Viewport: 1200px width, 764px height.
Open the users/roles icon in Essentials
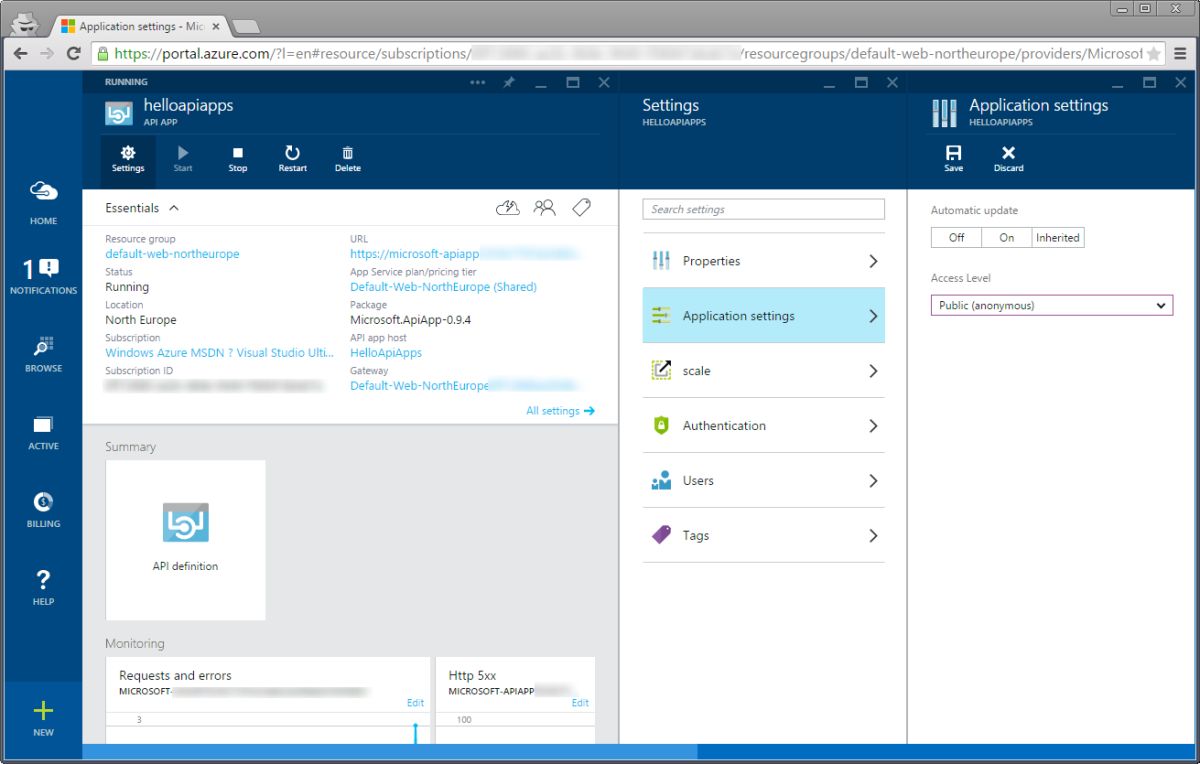544,208
